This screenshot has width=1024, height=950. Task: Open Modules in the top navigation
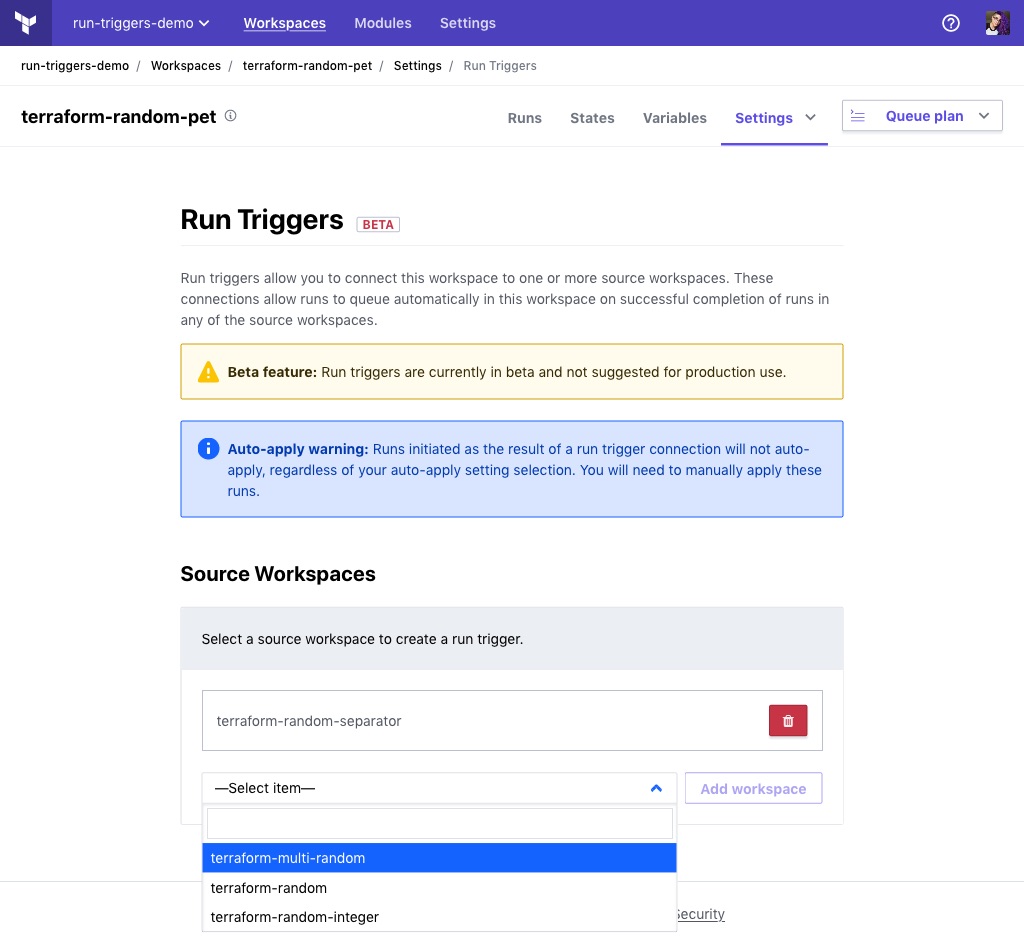(383, 23)
